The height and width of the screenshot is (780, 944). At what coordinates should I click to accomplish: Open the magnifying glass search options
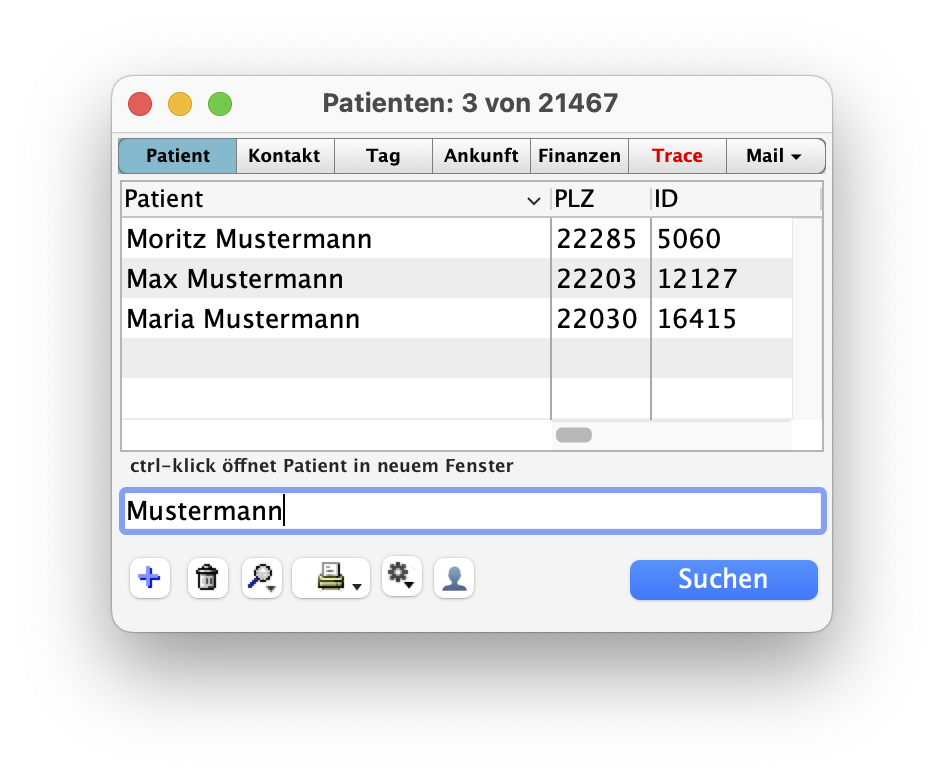click(262, 578)
